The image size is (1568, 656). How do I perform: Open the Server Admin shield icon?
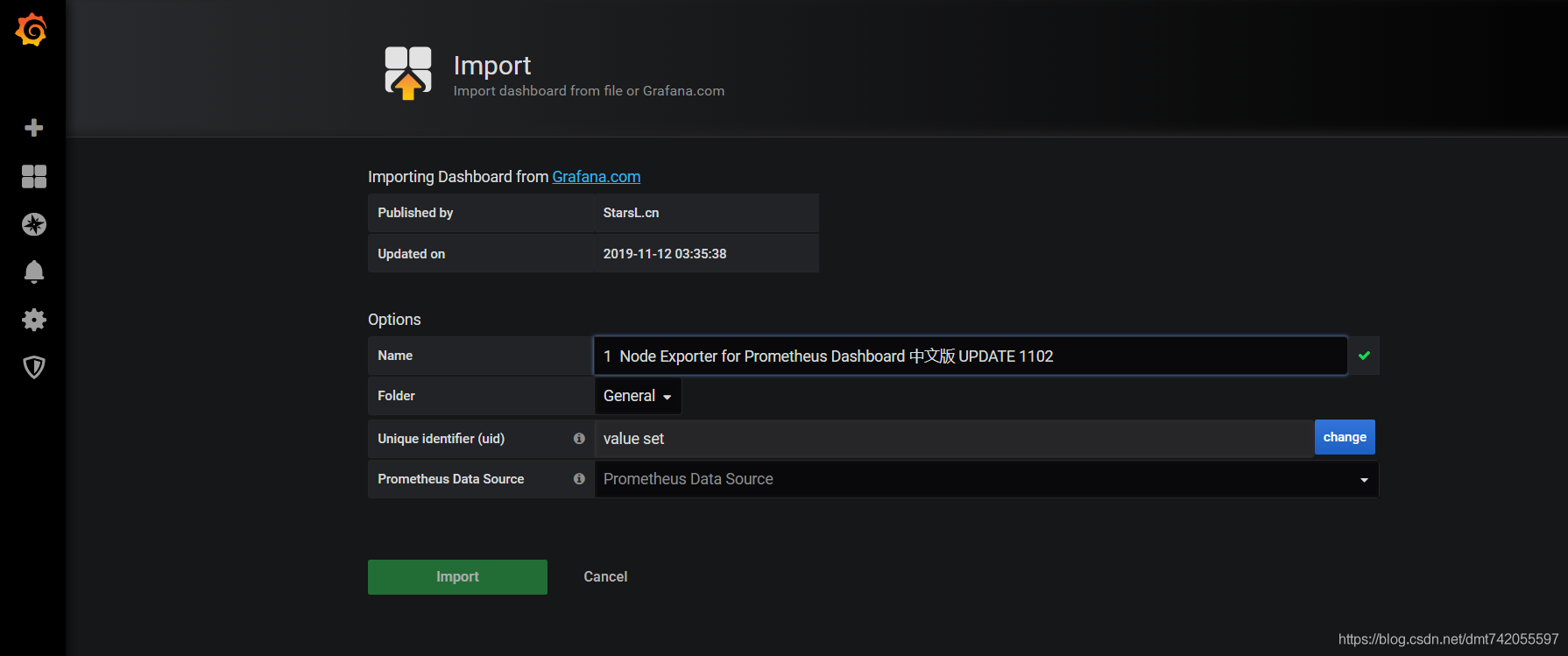tap(33, 367)
